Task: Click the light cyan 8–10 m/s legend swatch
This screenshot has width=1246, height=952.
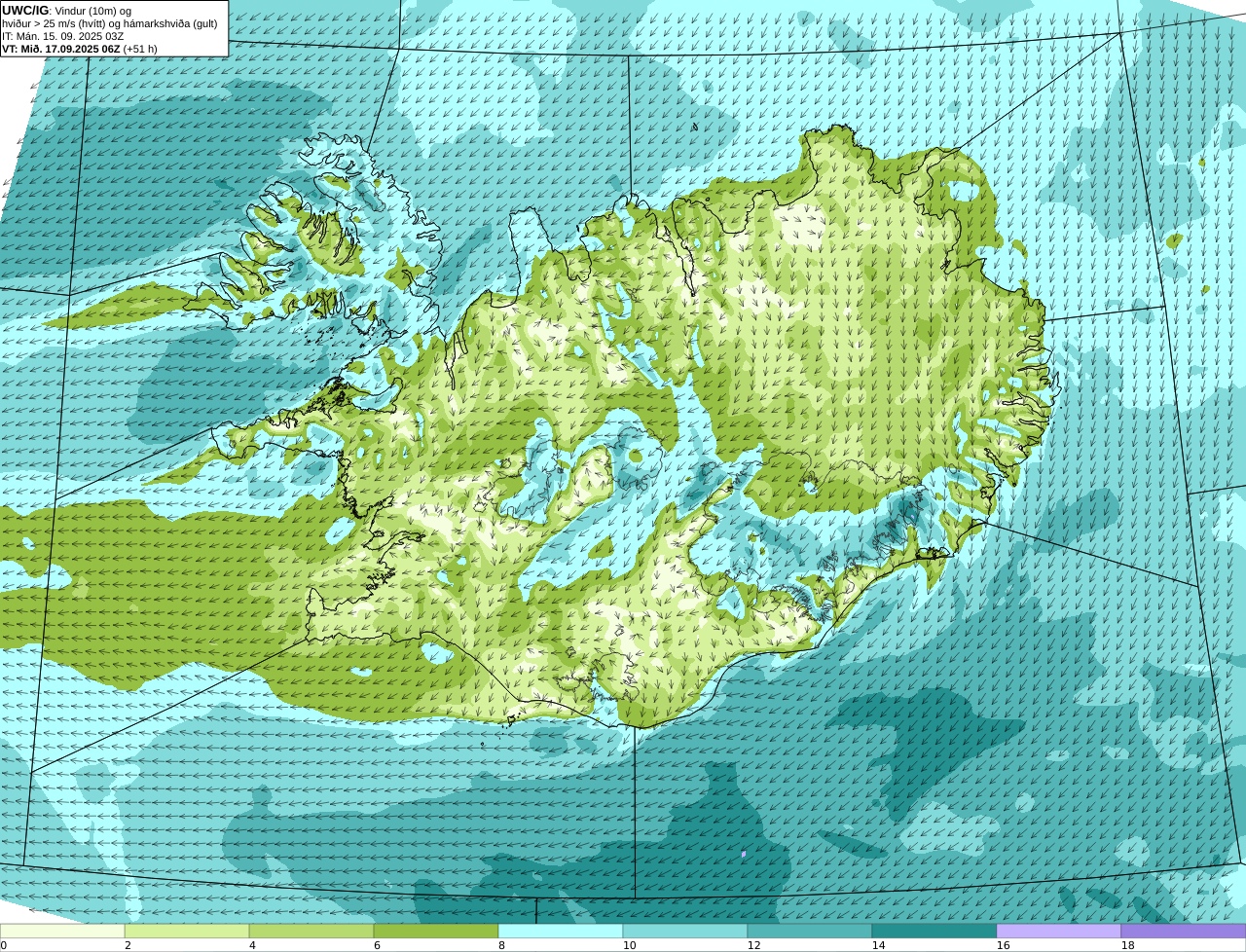Action: click(561, 931)
